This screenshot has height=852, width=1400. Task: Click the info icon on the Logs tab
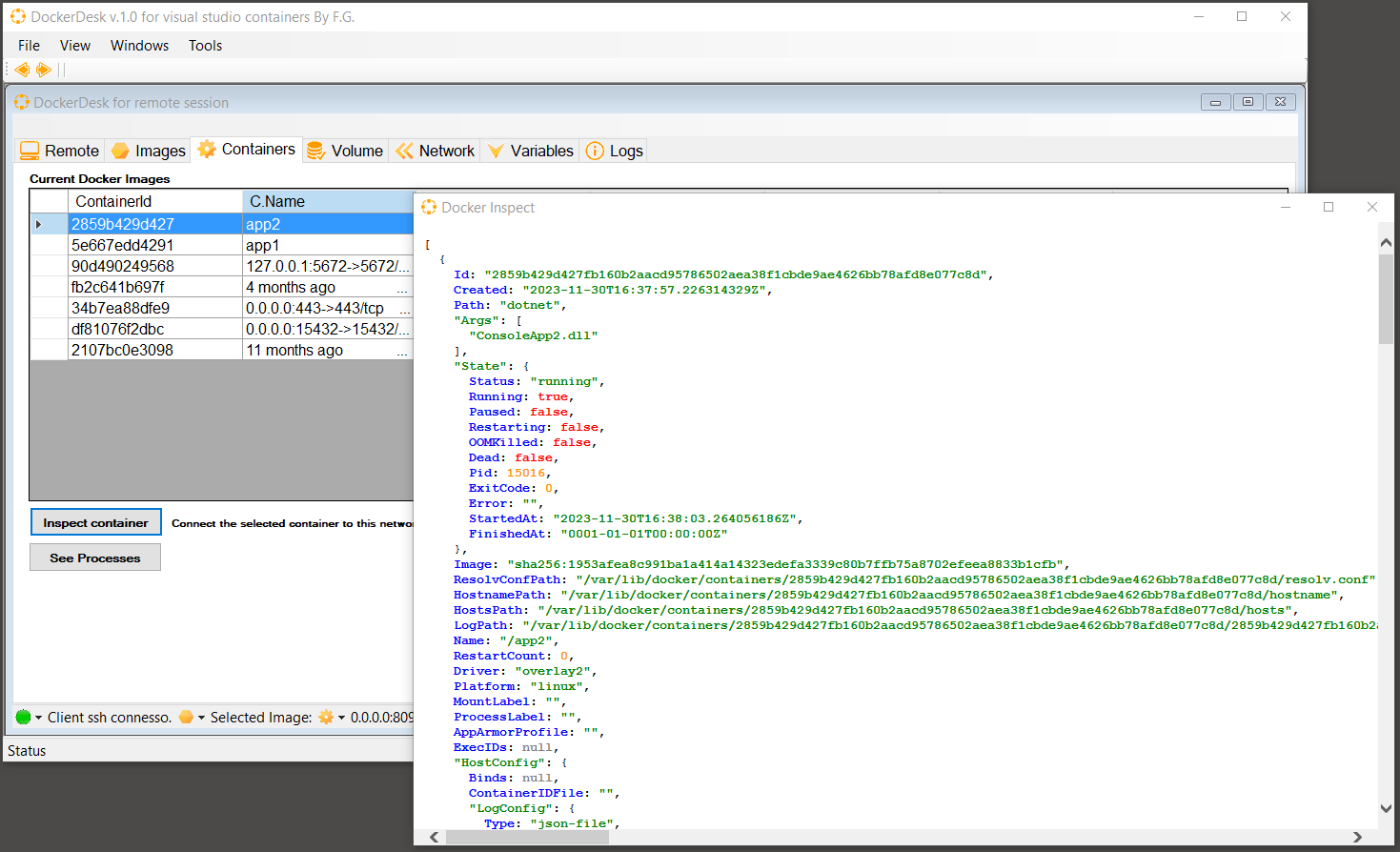coord(594,150)
